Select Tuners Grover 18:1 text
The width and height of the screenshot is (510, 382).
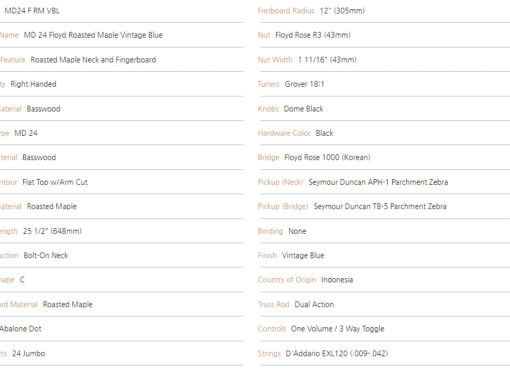click(x=291, y=84)
